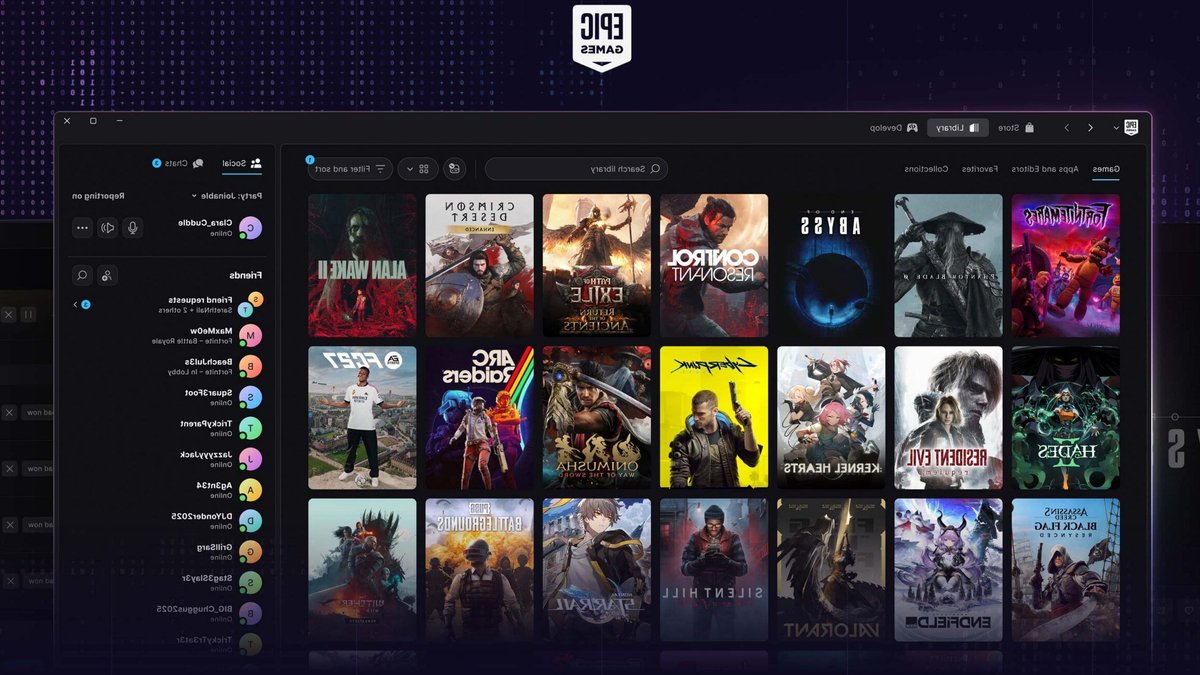Toggle the party microphone
This screenshot has height=675, width=1200.
click(x=132, y=227)
